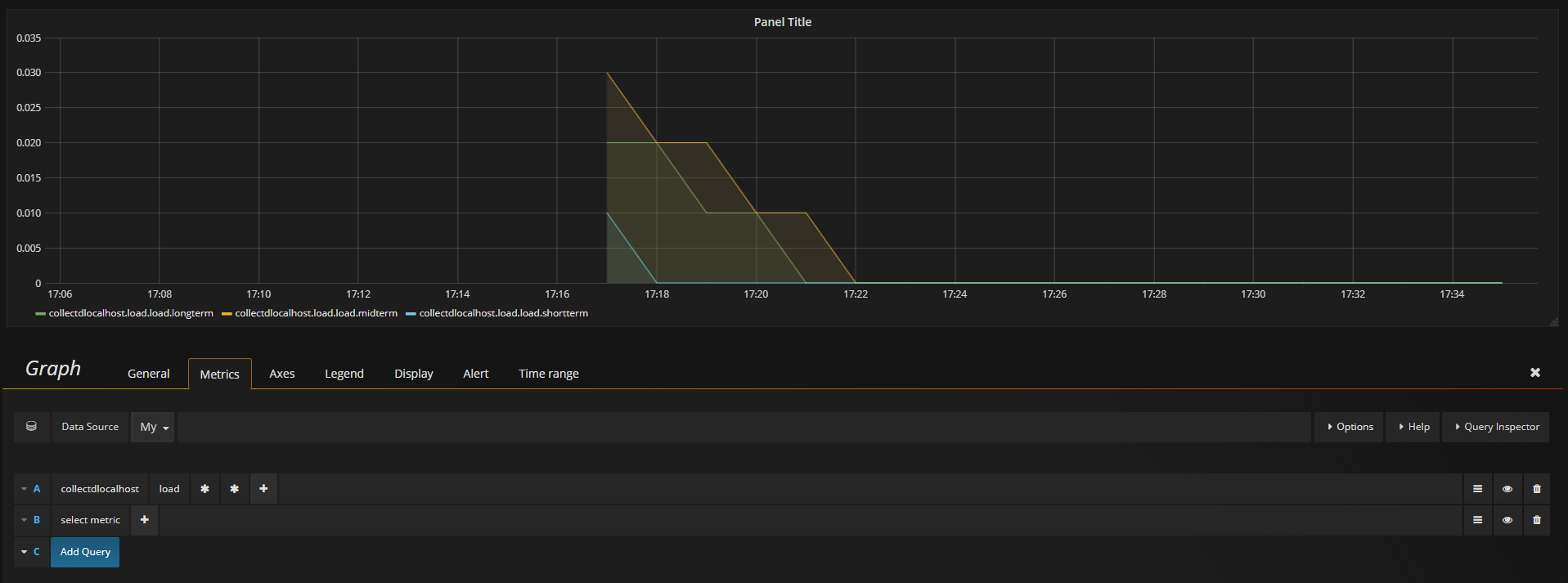The width and height of the screenshot is (1568, 583).
Task: Open collectdlocalhost segment dropdown
Action: tap(100, 489)
